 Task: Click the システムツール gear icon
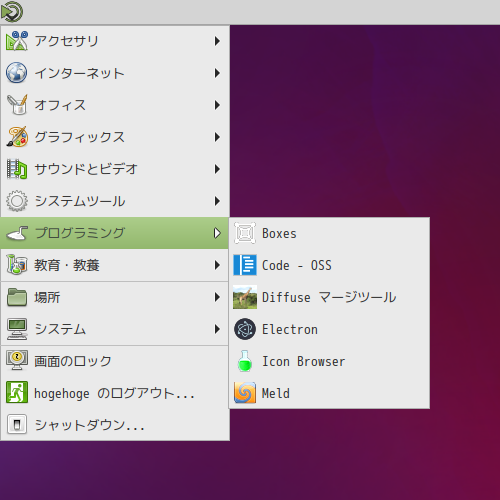[17, 201]
